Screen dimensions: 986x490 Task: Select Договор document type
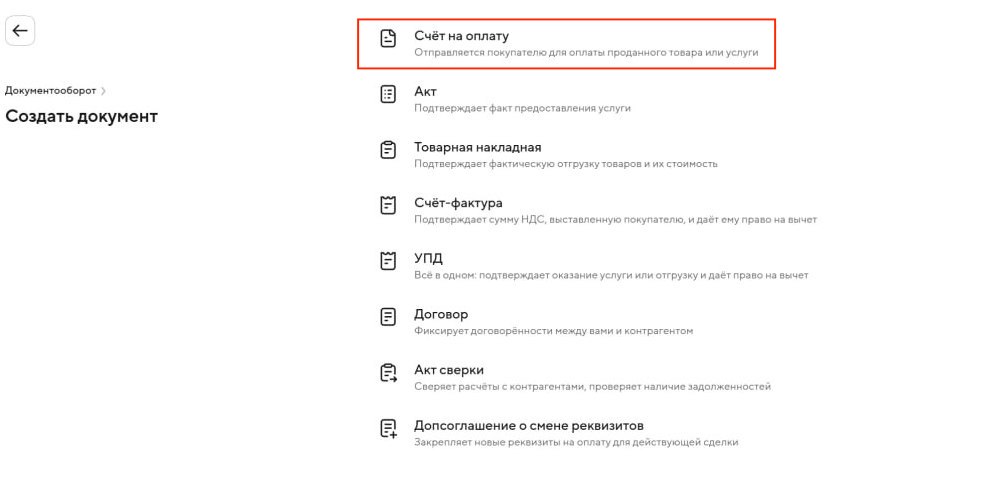click(441, 314)
